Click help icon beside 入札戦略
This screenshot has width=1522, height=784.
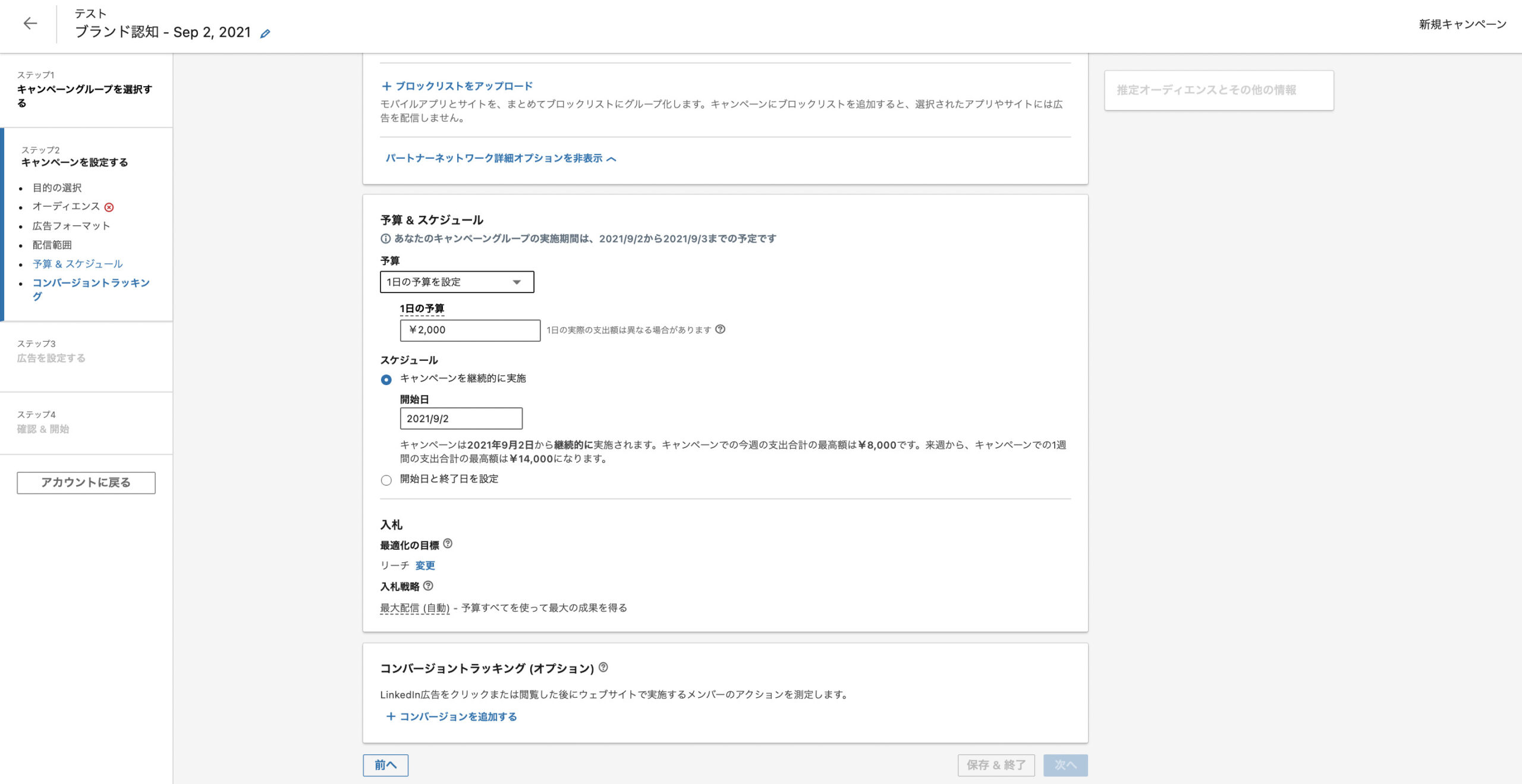(x=428, y=585)
